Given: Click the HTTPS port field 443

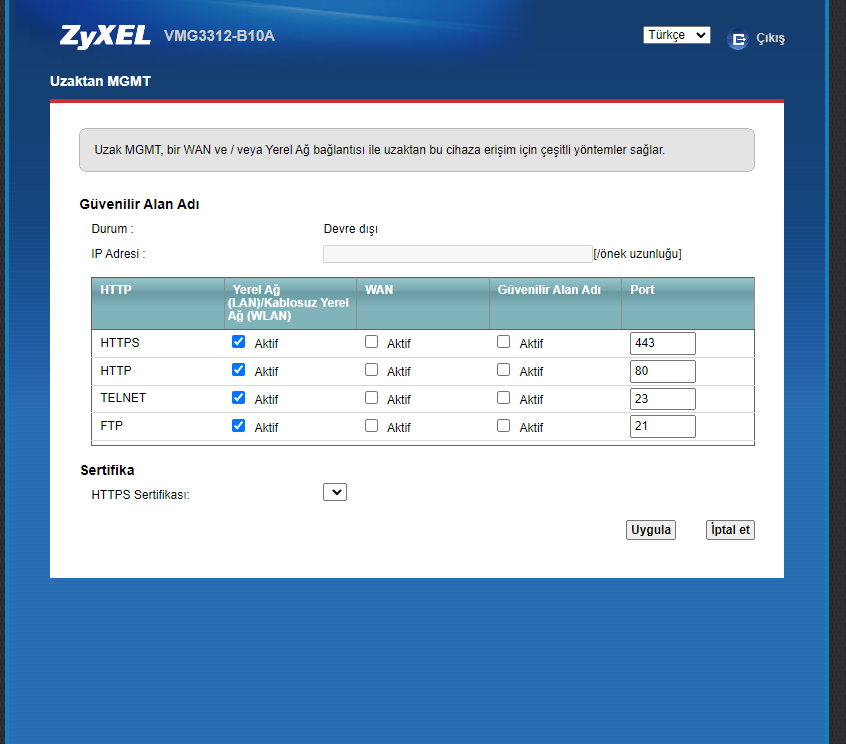Looking at the screenshot, I should [663, 343].
